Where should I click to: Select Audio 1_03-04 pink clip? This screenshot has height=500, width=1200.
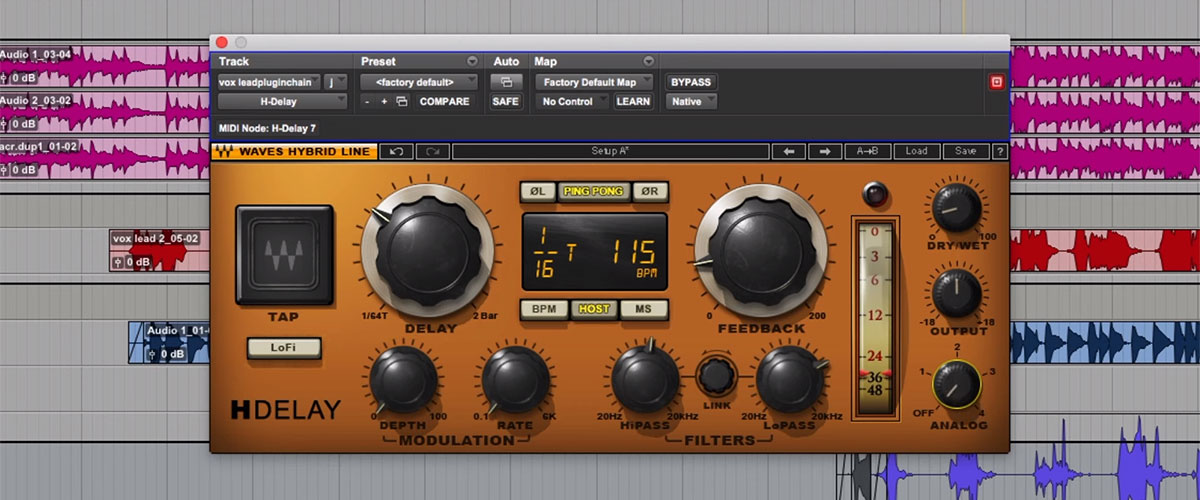click(x=106, y=65)
